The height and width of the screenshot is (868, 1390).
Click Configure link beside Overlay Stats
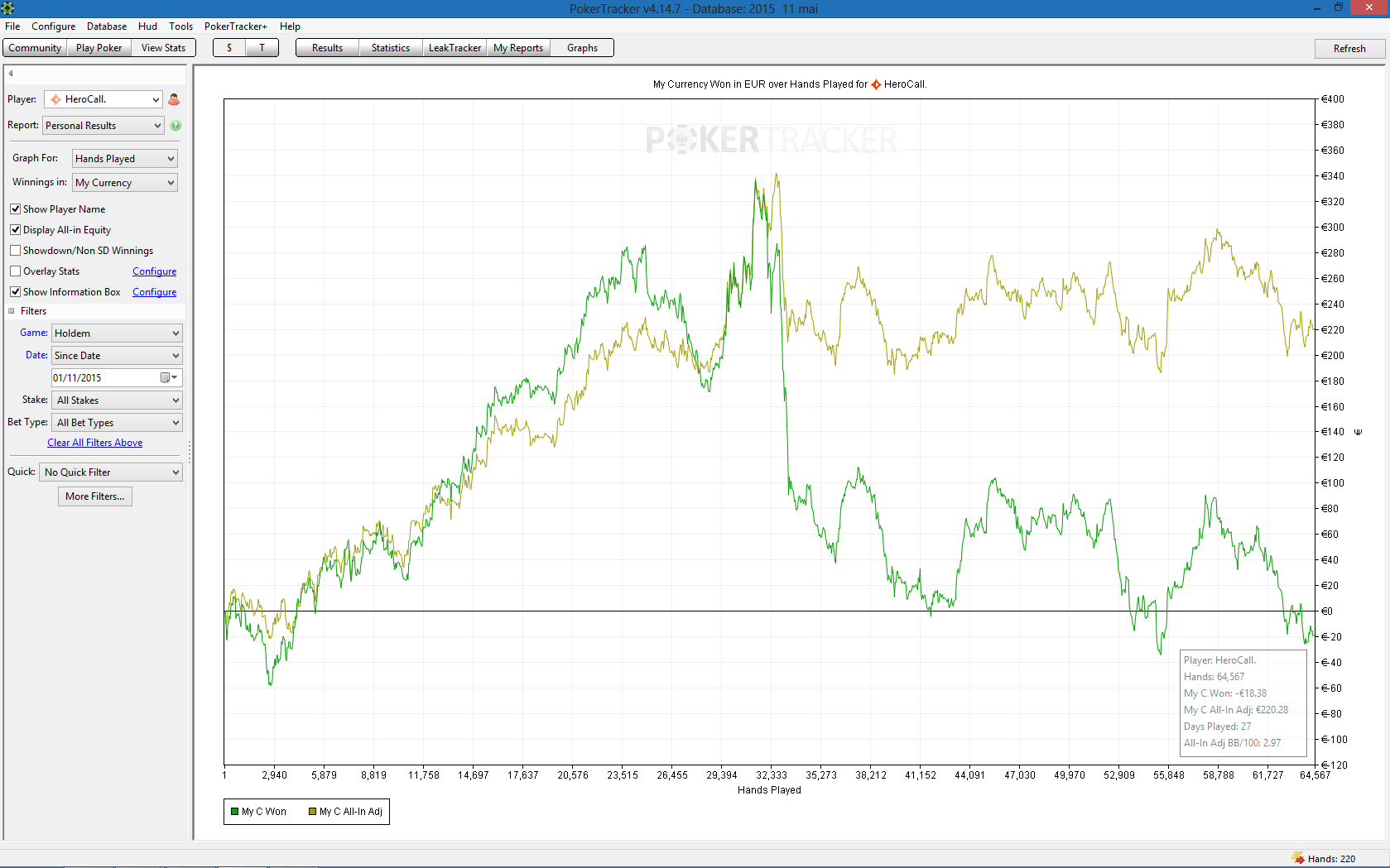[x=154, y=271]
